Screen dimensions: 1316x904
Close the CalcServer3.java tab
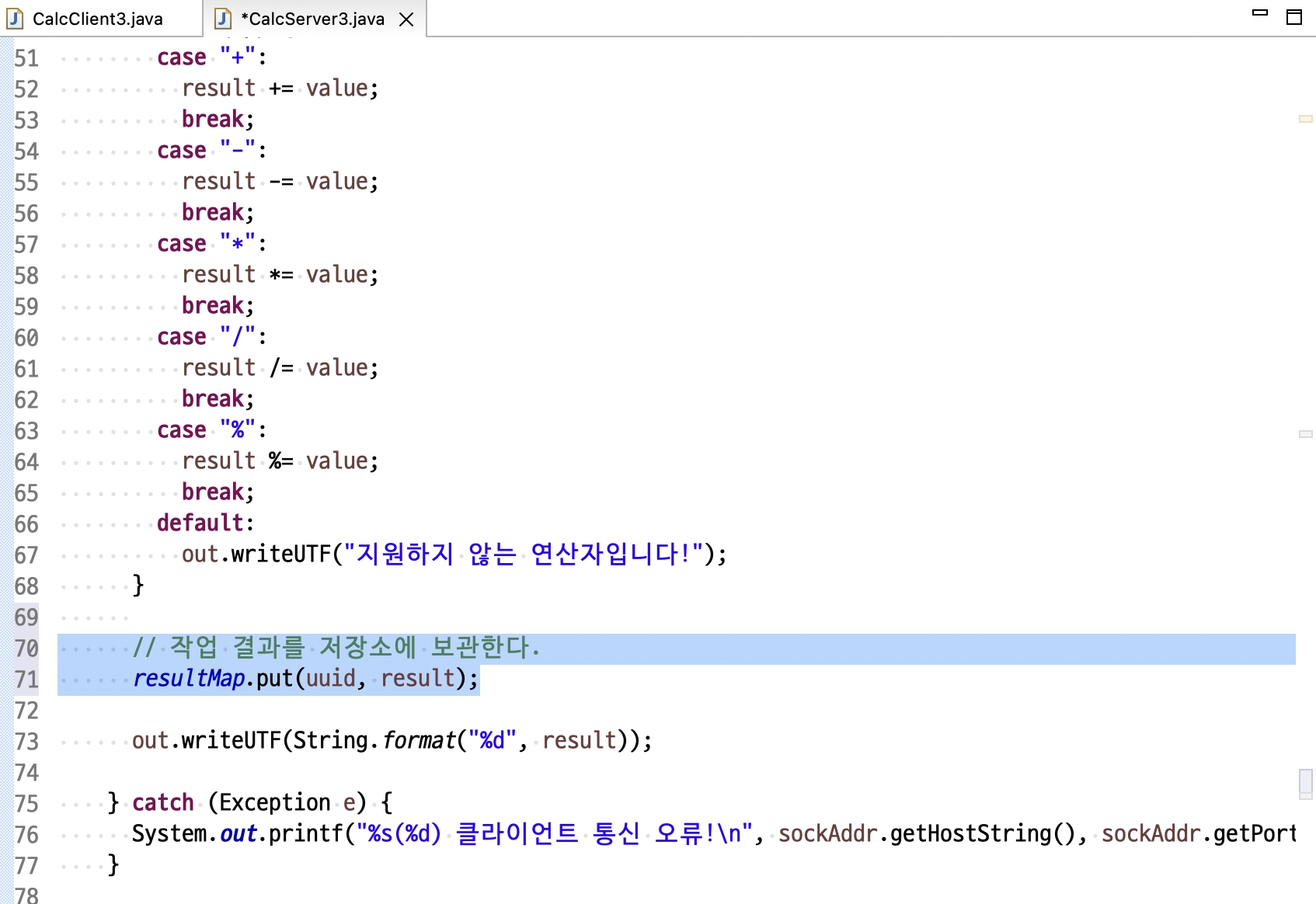[406, 19]
